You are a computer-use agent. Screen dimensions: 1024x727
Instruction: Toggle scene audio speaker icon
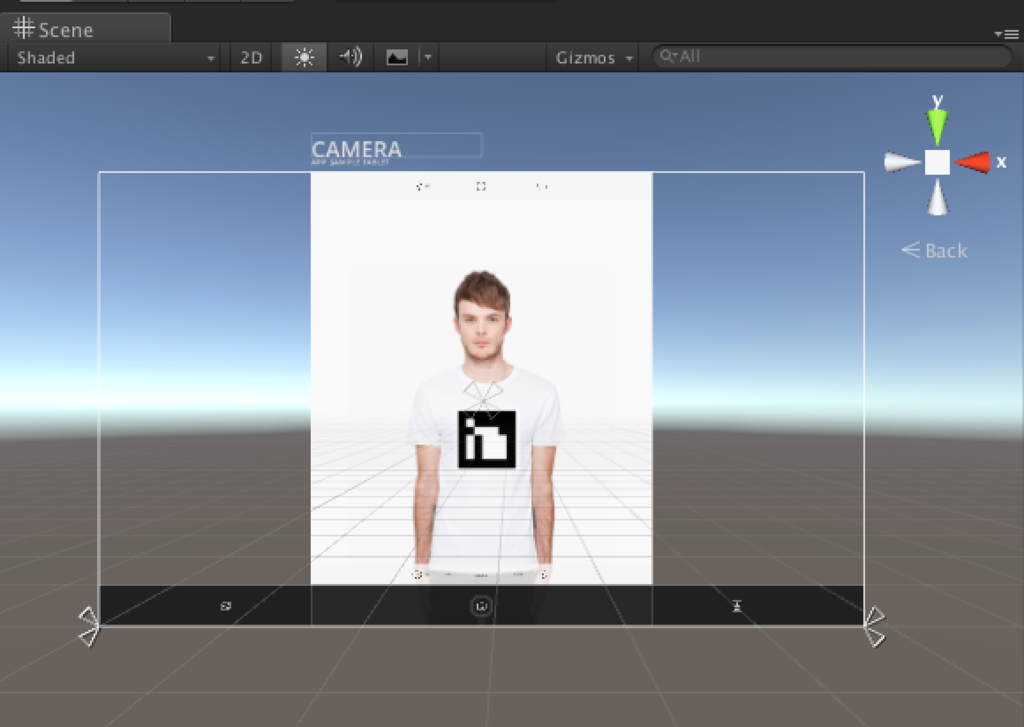coord(351,57)
